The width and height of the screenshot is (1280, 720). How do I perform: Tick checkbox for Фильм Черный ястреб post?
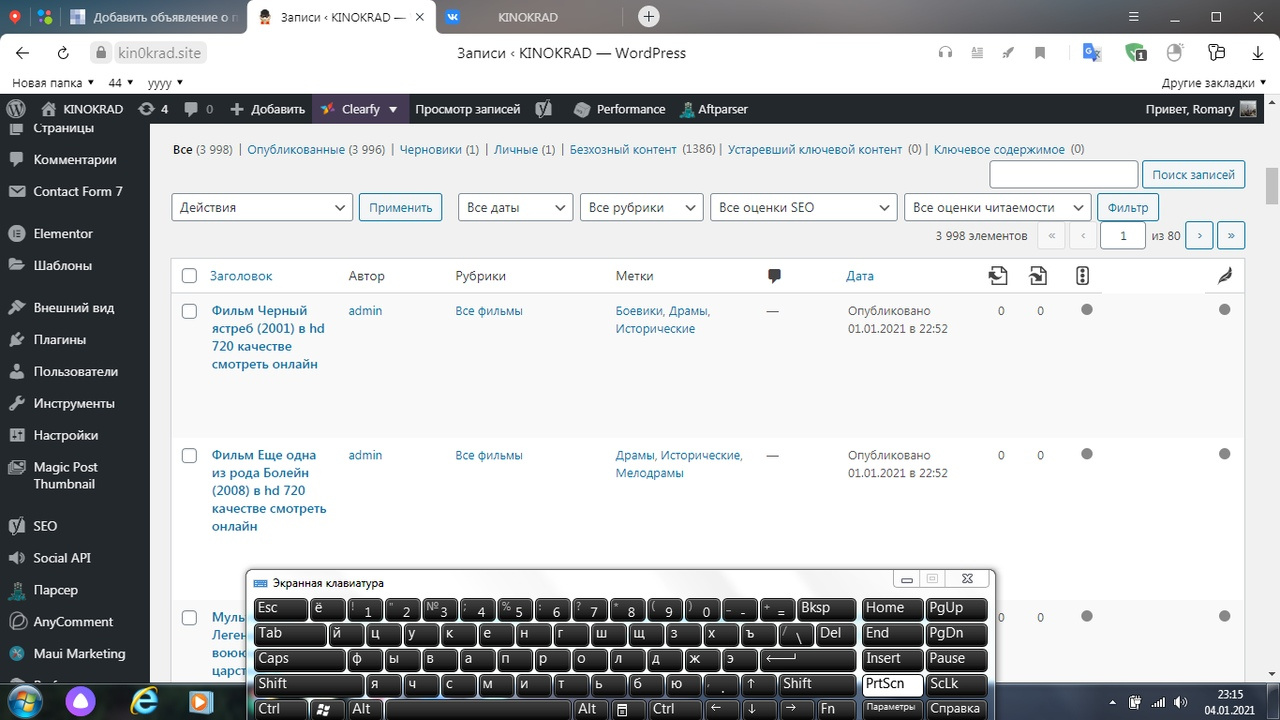click(189, 311)
